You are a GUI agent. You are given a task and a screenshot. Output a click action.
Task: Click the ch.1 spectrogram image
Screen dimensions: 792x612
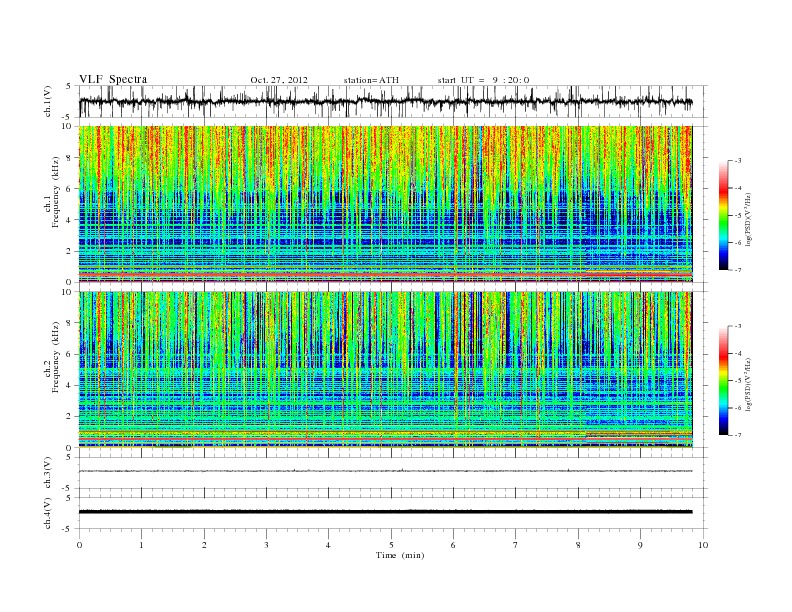click(385, 204)
